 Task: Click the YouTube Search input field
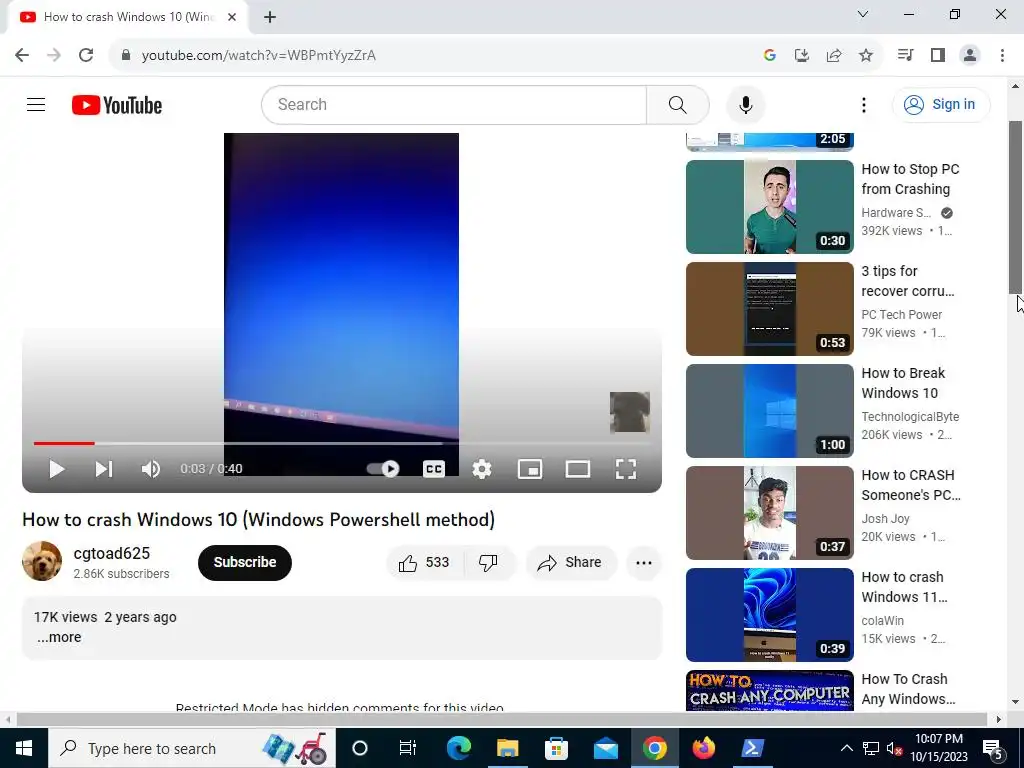point(454,104)
